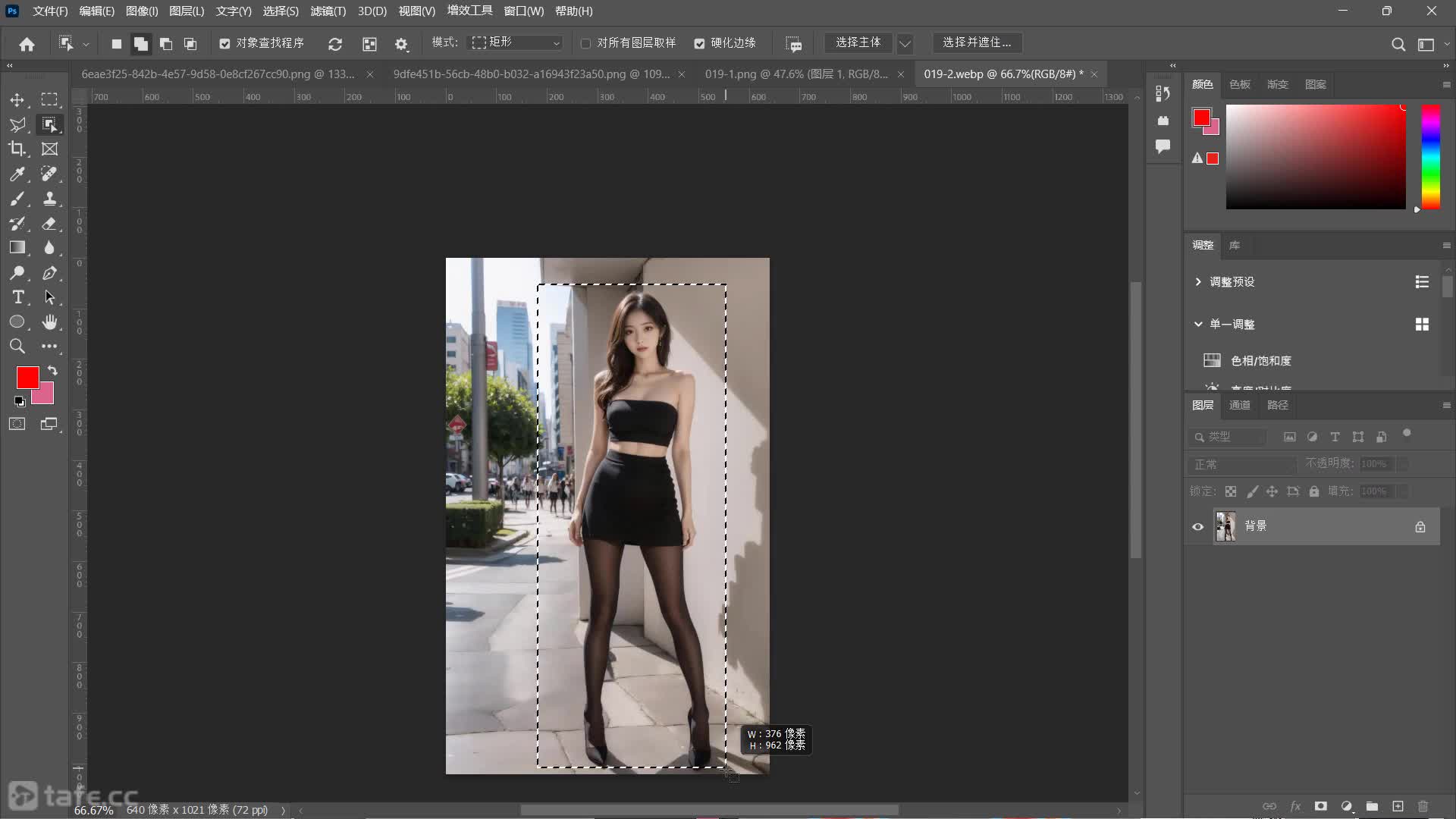Open the object finder settings gear
This screenshot has width=1456, height=819.
401,44
